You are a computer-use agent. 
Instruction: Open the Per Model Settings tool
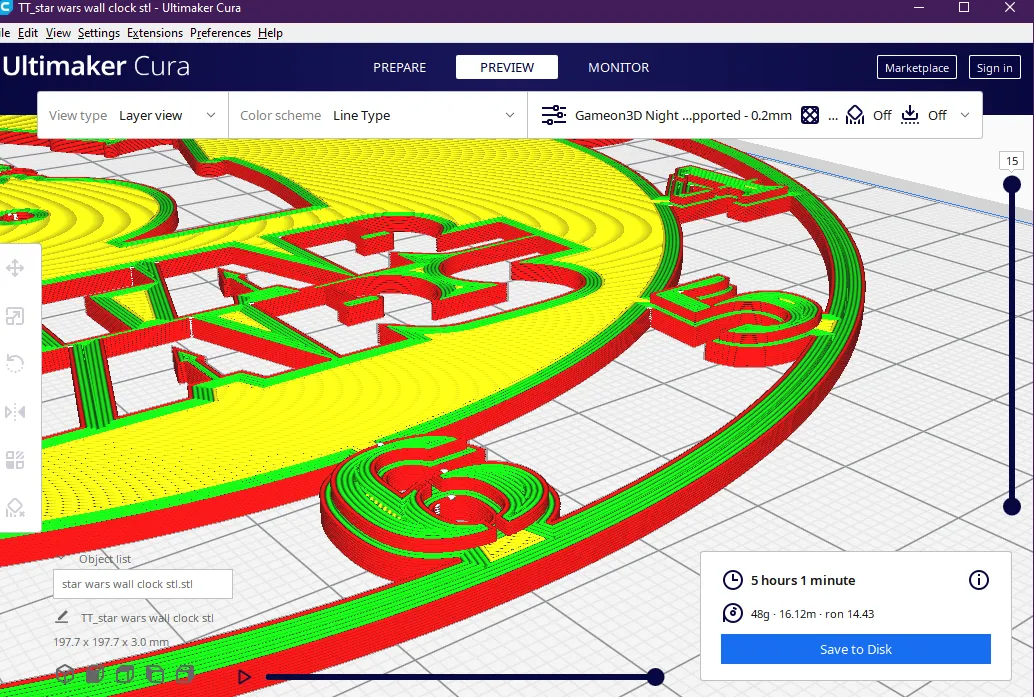15,460
